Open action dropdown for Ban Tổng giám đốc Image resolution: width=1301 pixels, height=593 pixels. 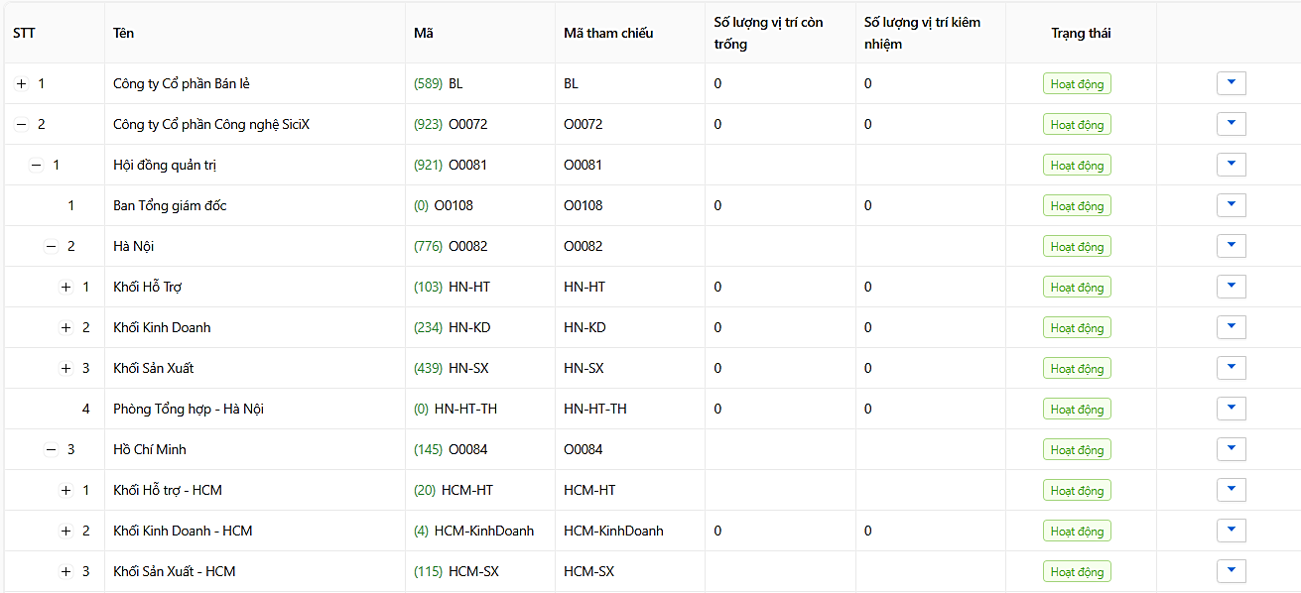coord(1231,205)
